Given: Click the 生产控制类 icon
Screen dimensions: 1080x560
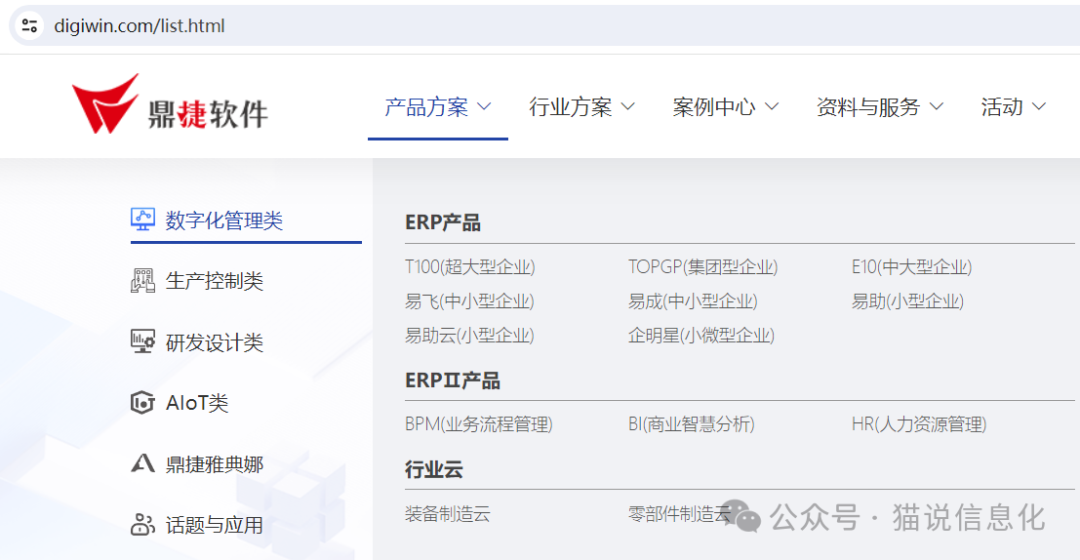Looking at the screenshot, I should 143,281.
